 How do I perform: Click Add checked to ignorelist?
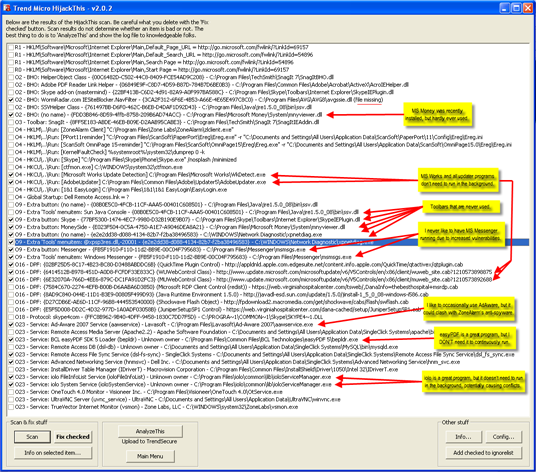pos(483,453)
